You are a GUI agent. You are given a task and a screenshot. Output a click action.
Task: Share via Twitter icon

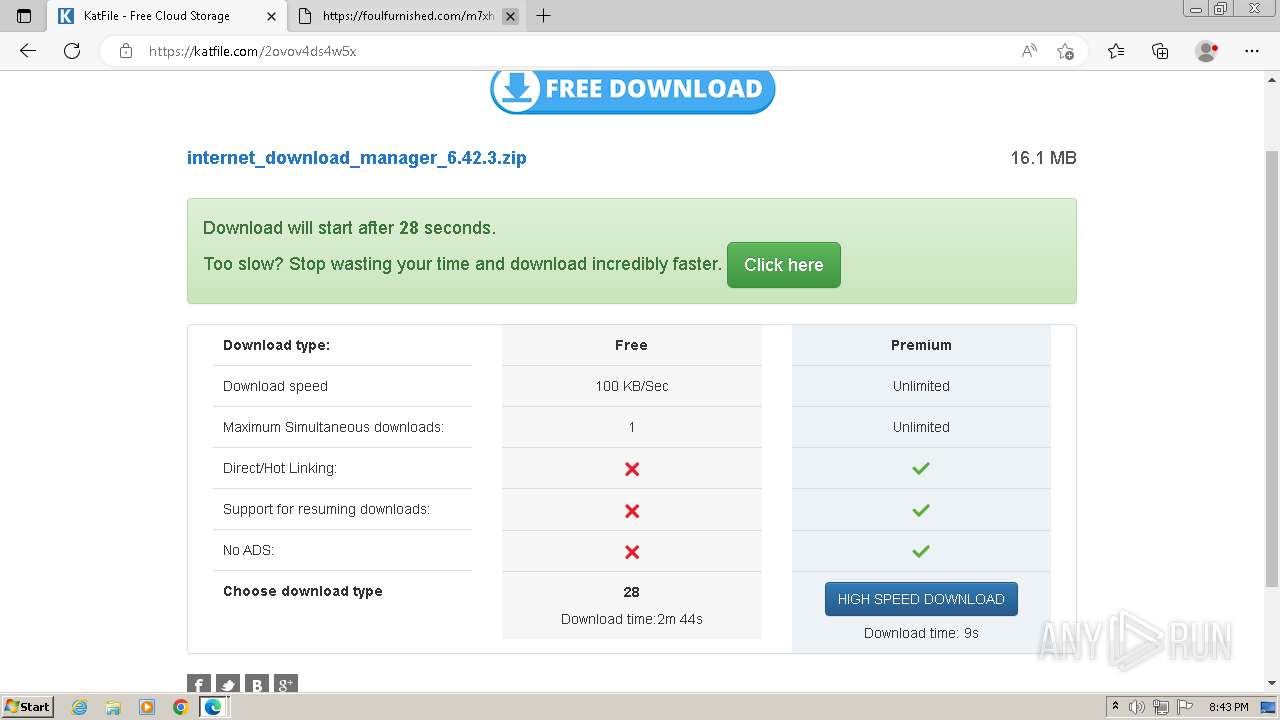(228, 685)
